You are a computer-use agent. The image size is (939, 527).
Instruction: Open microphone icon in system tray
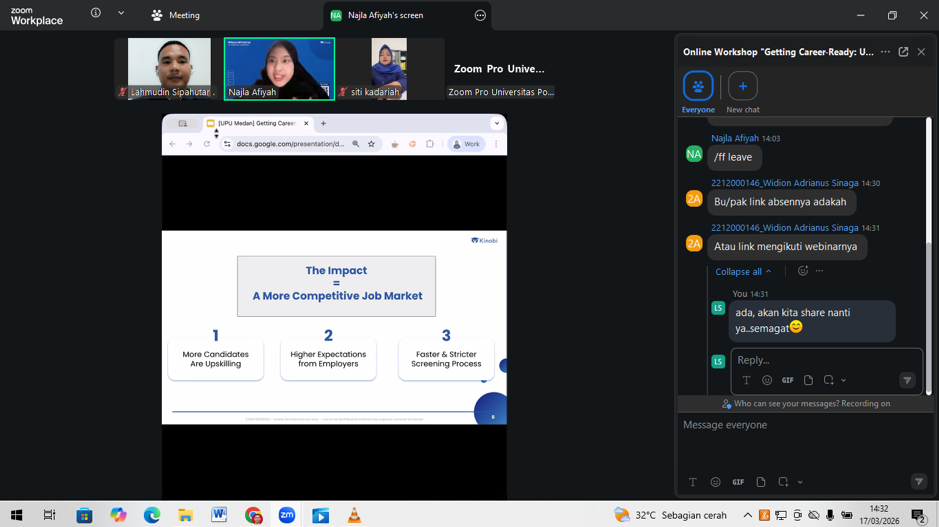point(830,516)
